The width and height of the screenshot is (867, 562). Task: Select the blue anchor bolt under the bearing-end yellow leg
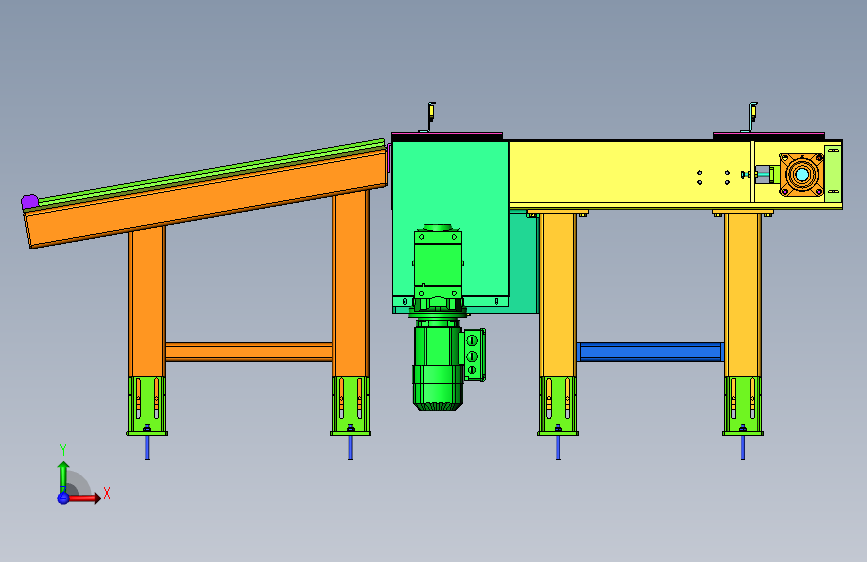pos(743,447)
